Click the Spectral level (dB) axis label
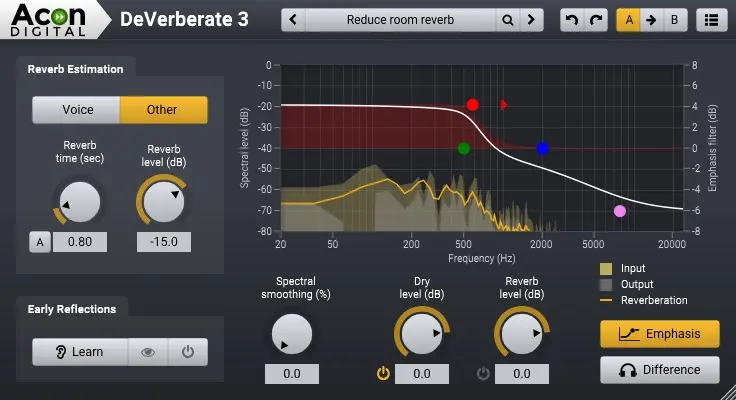 pos(245,148)
